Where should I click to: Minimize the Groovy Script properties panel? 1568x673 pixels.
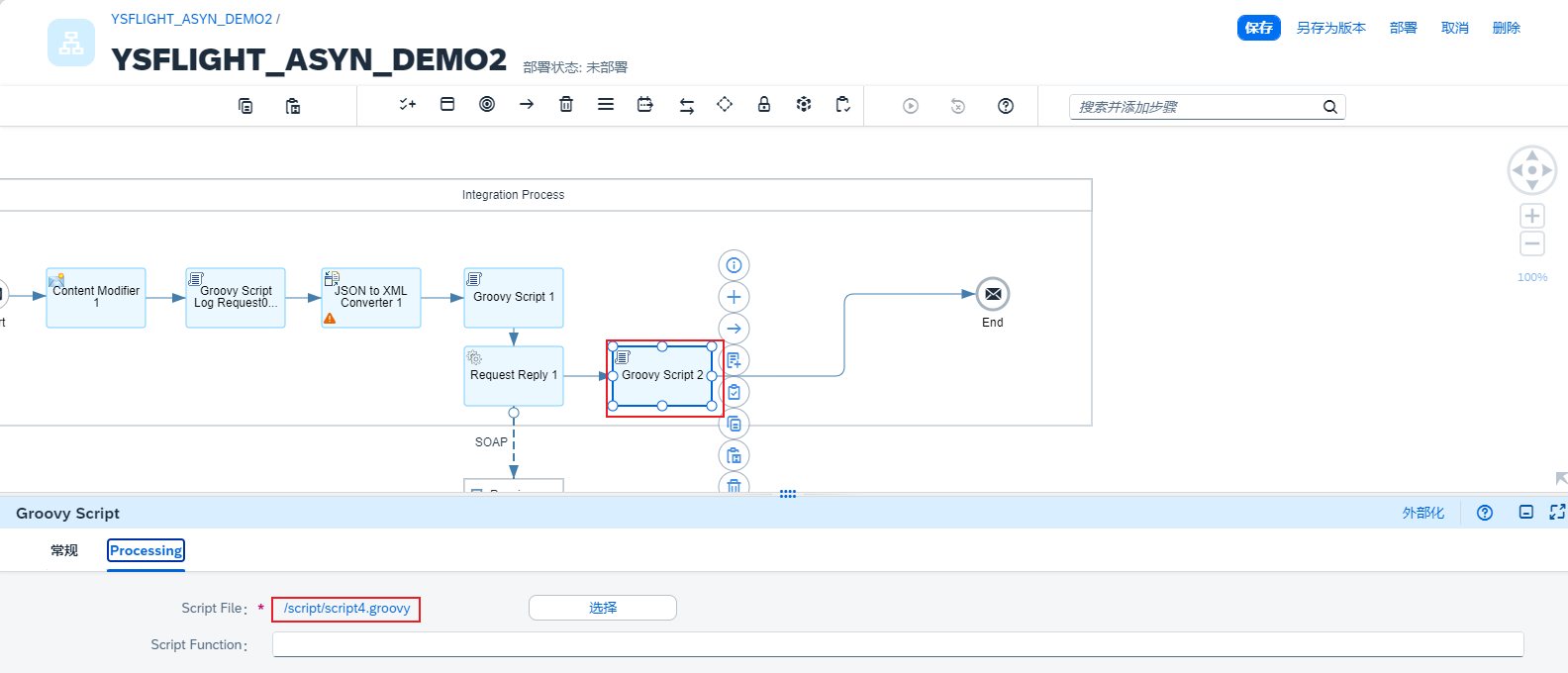pos(1526,512)
